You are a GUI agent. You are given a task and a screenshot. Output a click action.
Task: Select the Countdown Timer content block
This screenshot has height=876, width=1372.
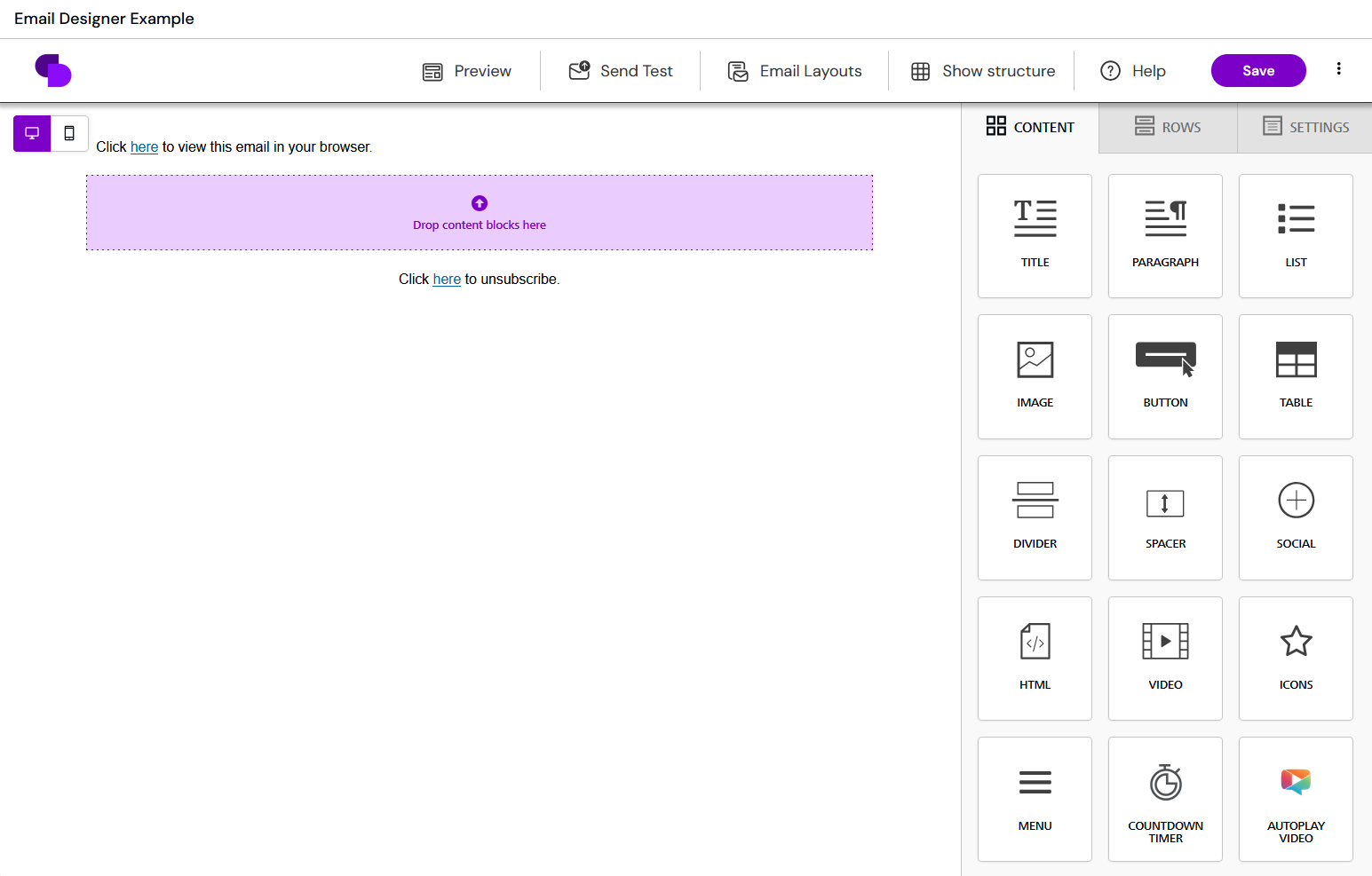pyautogui.click(x=1165, y=799)
